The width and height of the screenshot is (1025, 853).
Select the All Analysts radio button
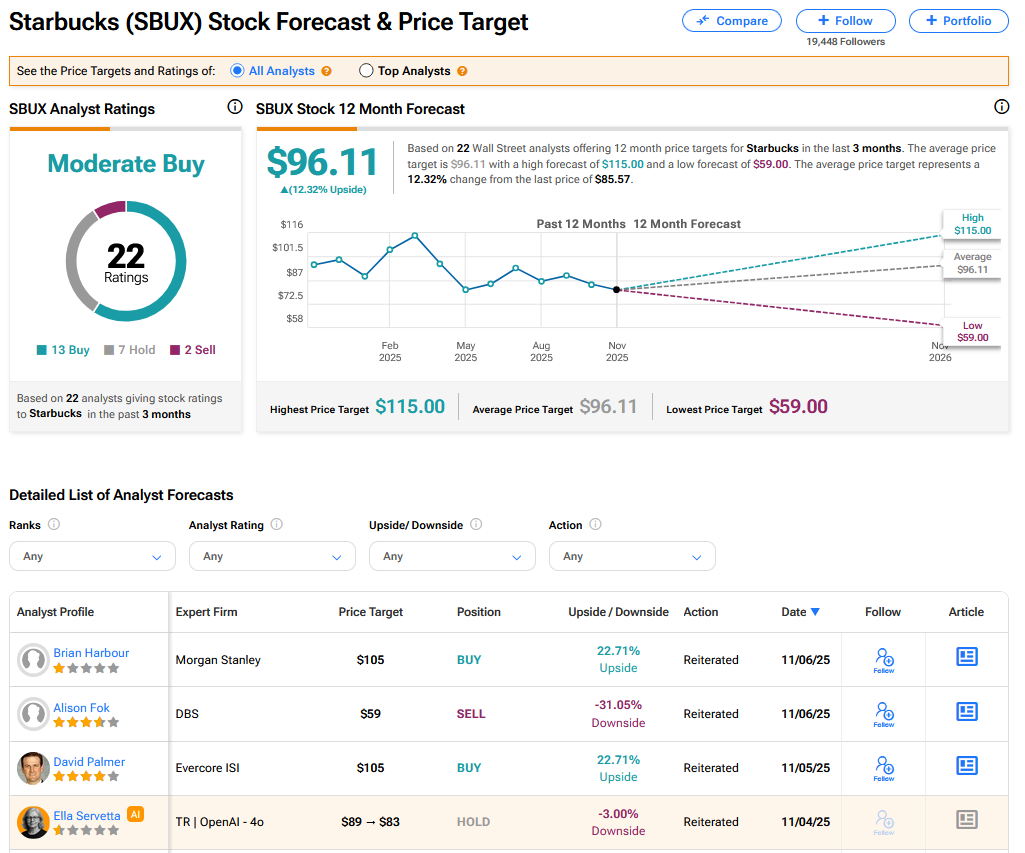[237, 71]
